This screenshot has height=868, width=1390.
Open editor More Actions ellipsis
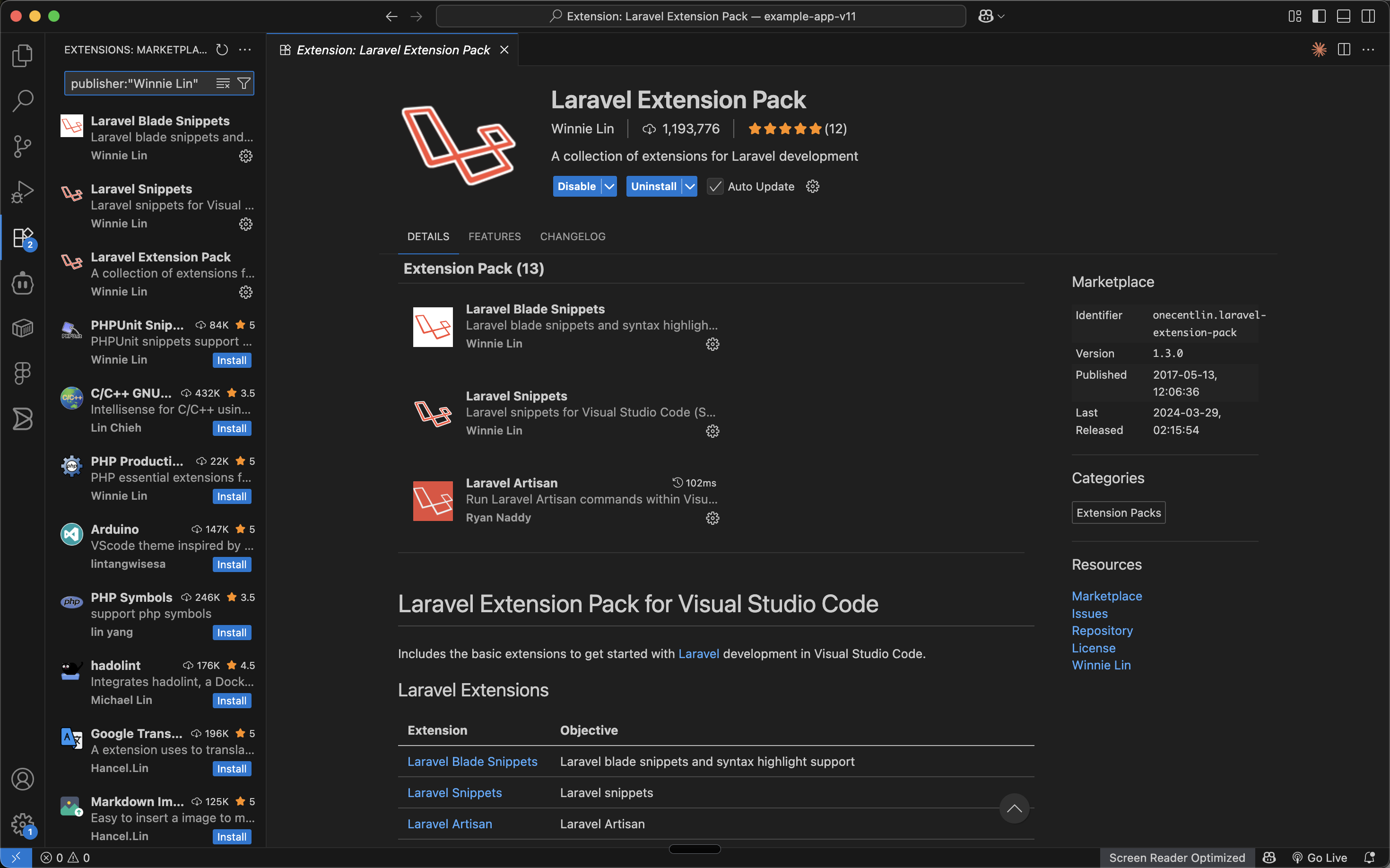click(1368, 50)
